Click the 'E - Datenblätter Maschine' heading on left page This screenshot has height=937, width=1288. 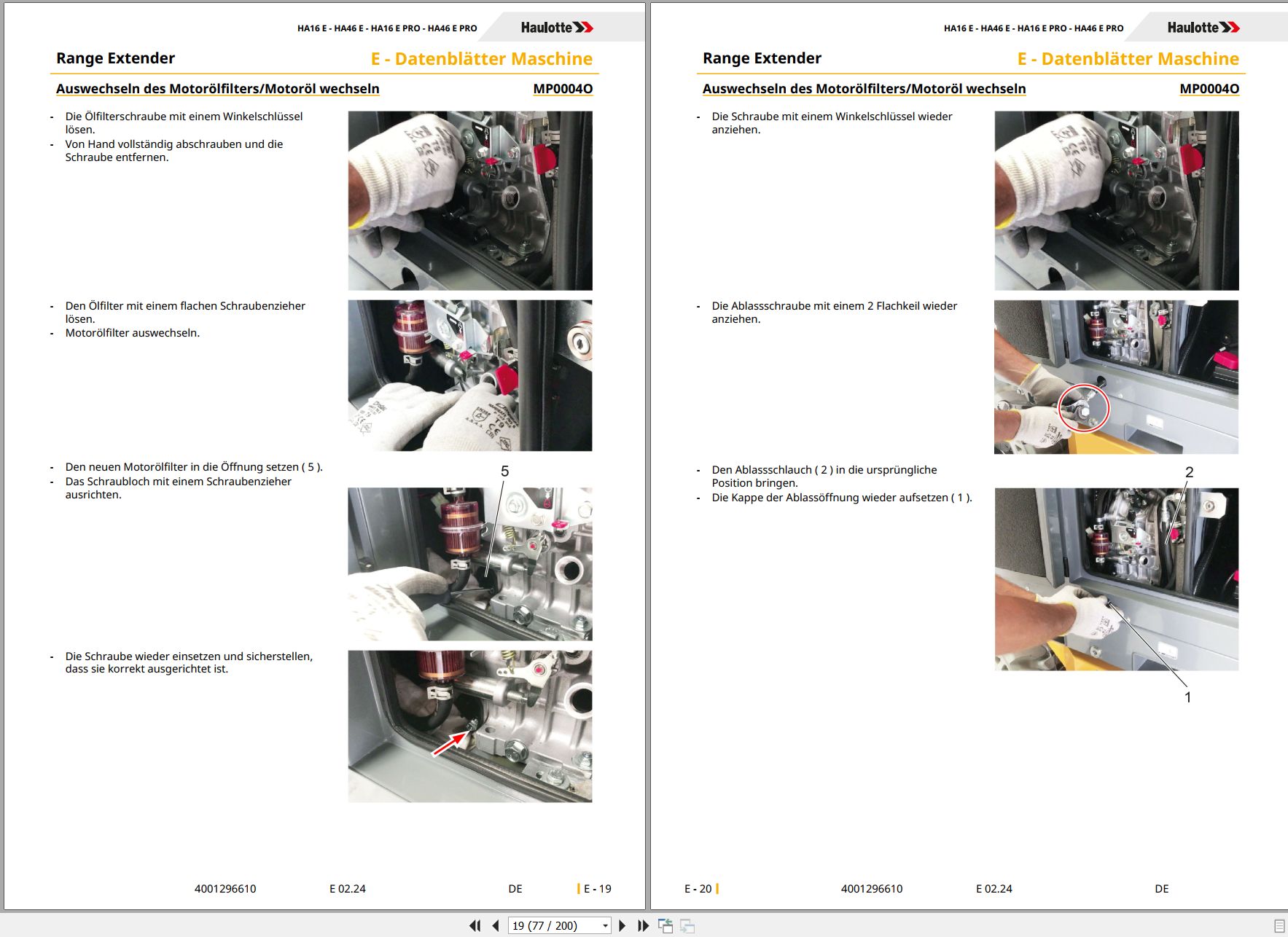point(481,59)
